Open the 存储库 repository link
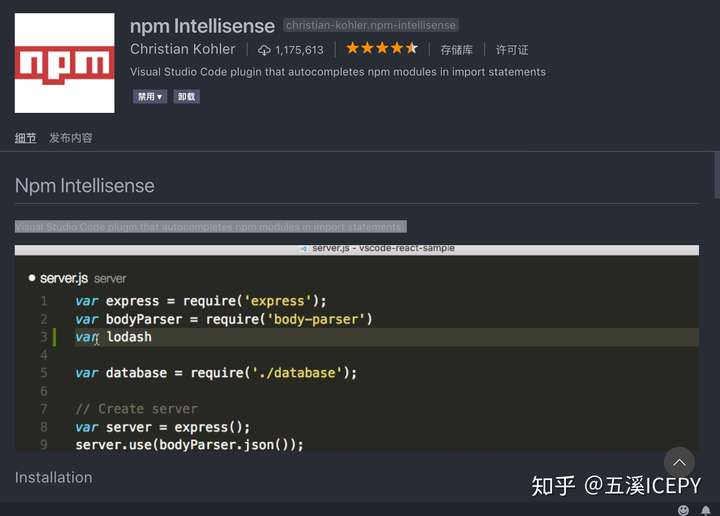 click(x=456, y=50)
